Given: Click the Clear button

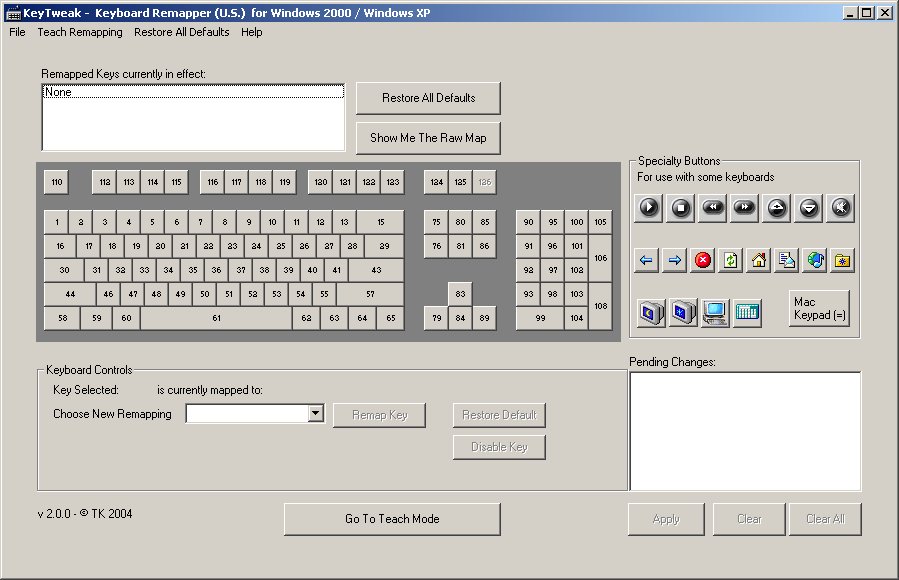Looking at the screenshot, I should pos(749,519).
